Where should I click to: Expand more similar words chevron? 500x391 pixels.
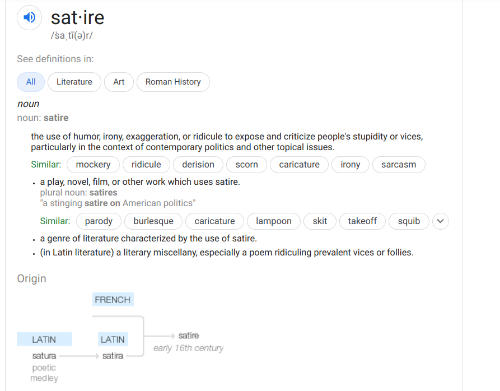440,221
